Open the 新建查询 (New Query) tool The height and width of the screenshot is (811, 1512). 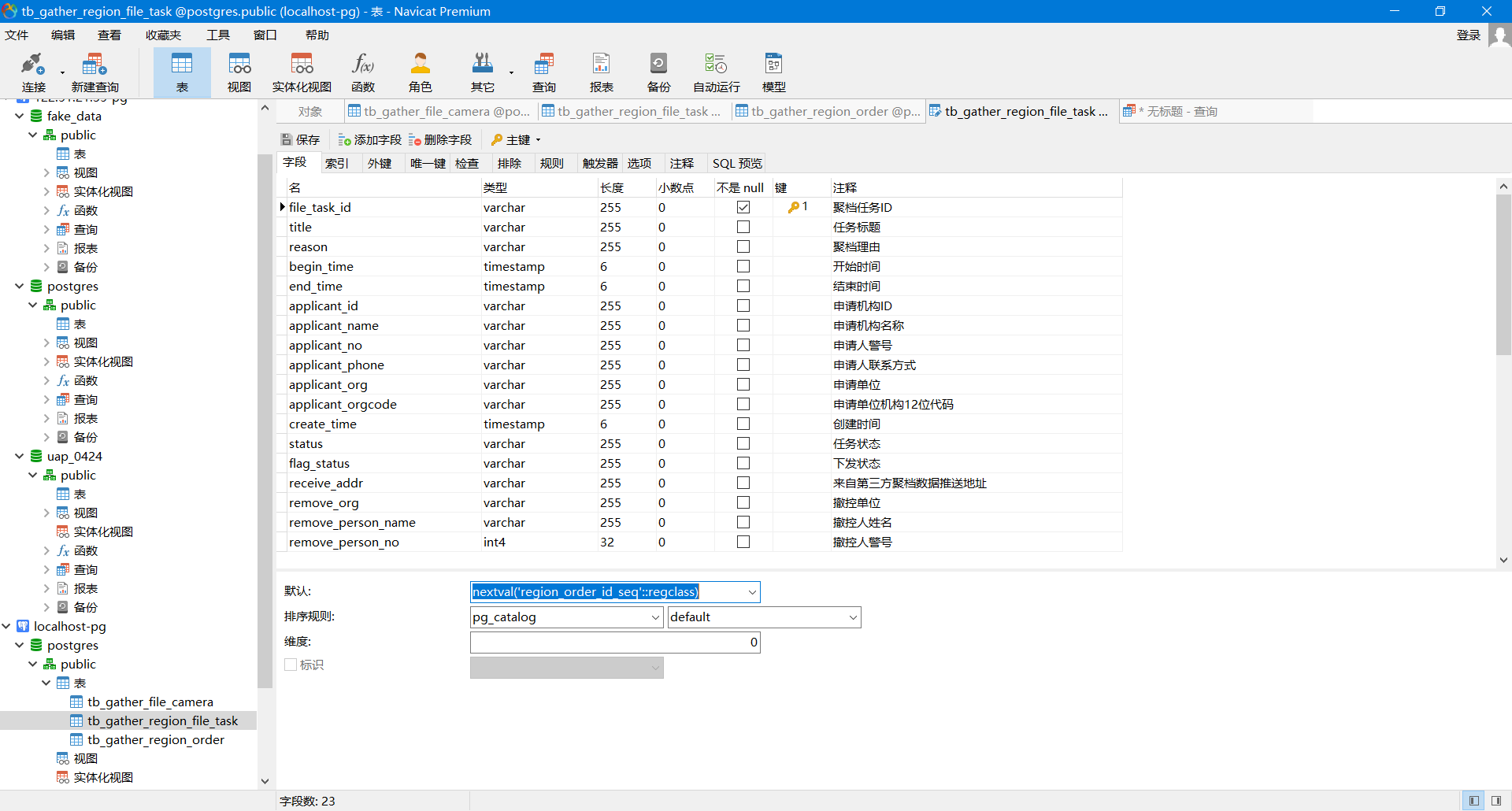pyautogui.click(x=94, y=71)
